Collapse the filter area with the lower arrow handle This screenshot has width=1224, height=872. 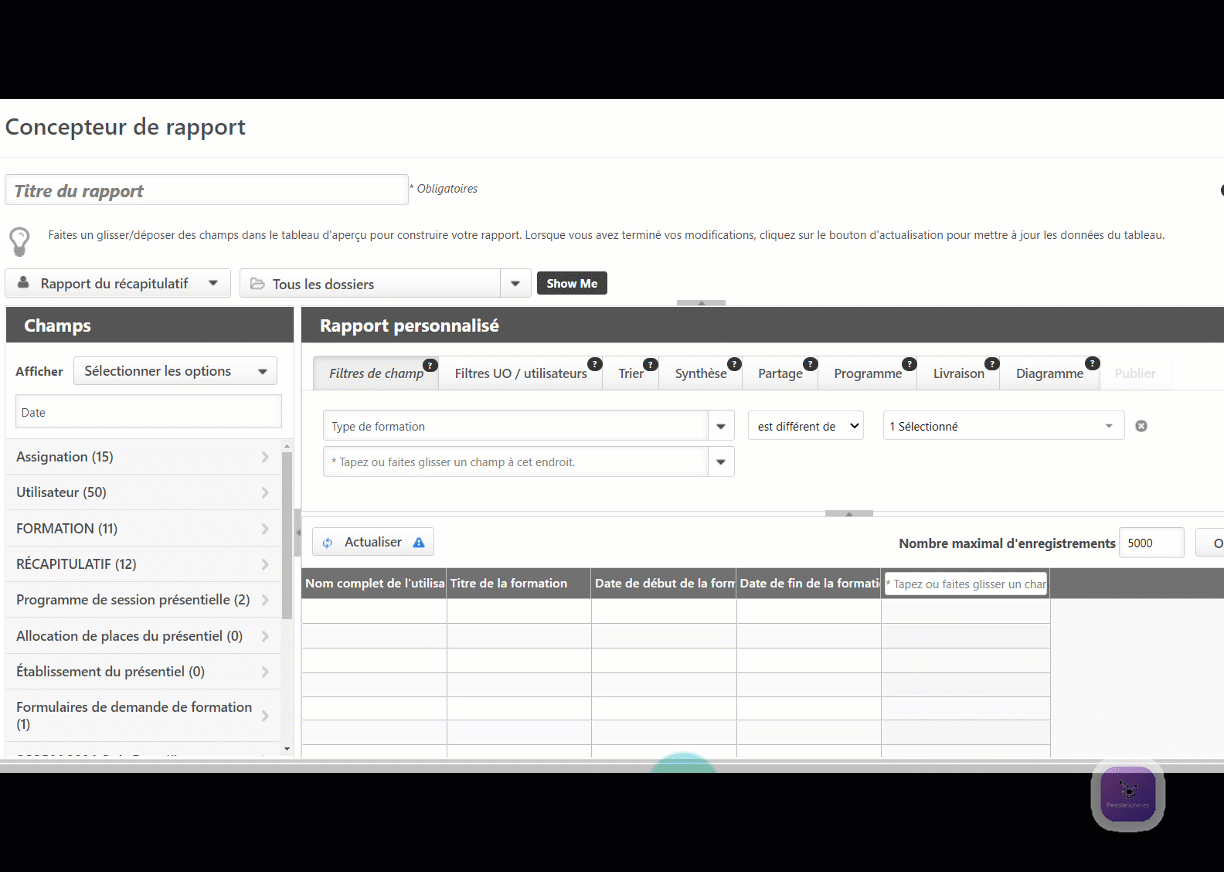[849, 513]
